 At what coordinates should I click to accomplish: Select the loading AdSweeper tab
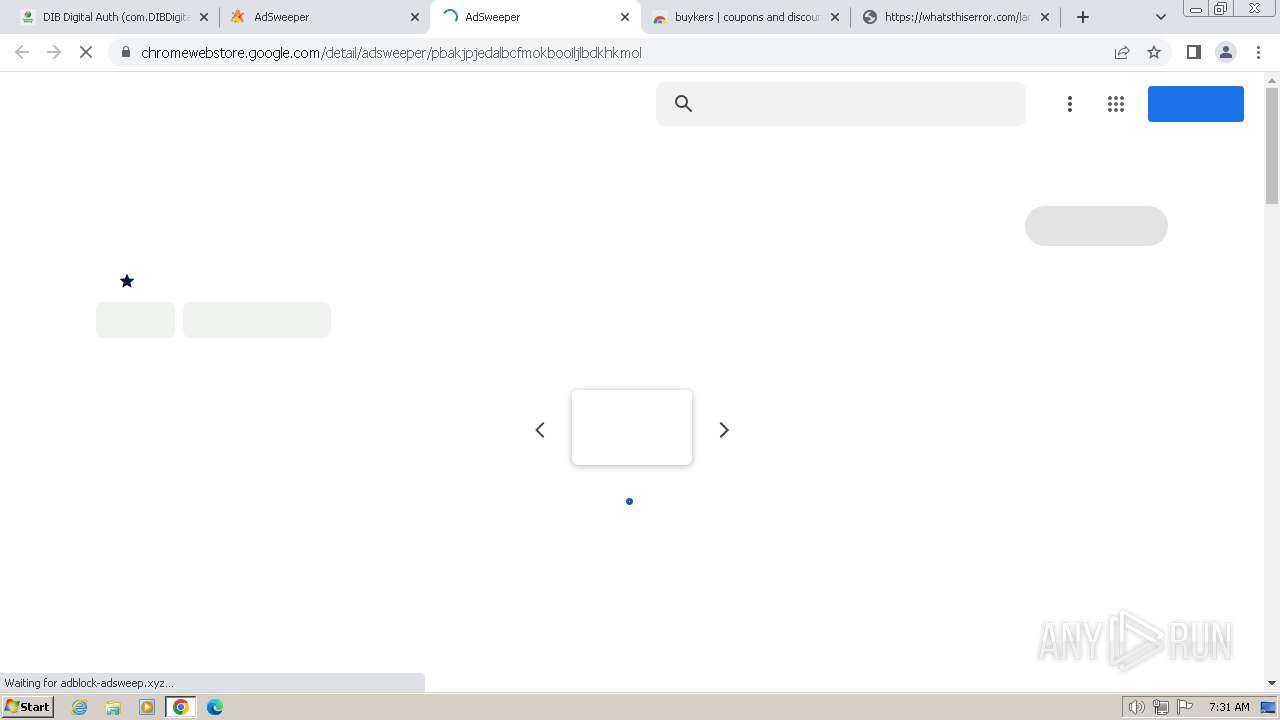(535, 17)
